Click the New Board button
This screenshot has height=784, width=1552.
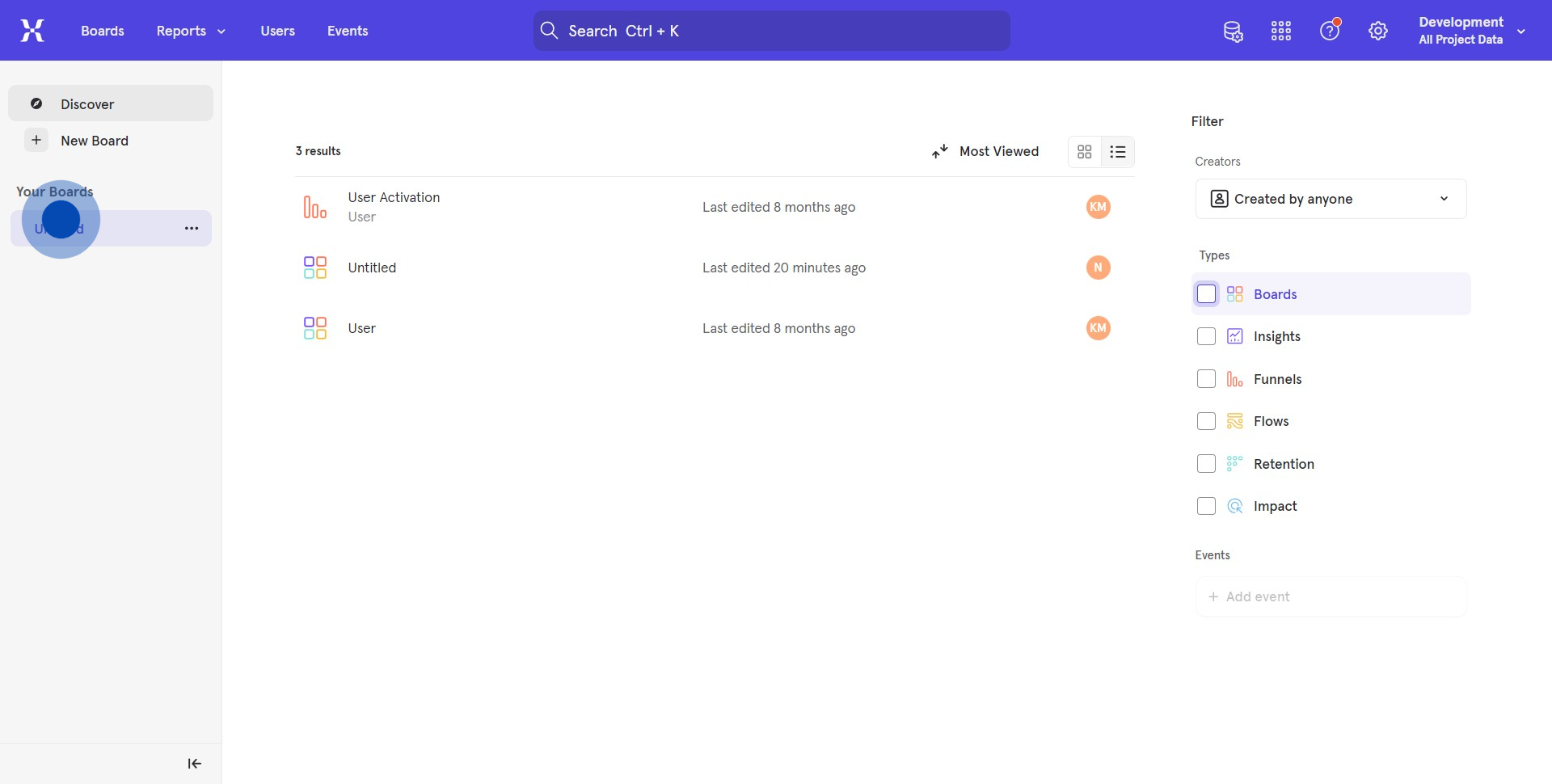tap(94, 141)
